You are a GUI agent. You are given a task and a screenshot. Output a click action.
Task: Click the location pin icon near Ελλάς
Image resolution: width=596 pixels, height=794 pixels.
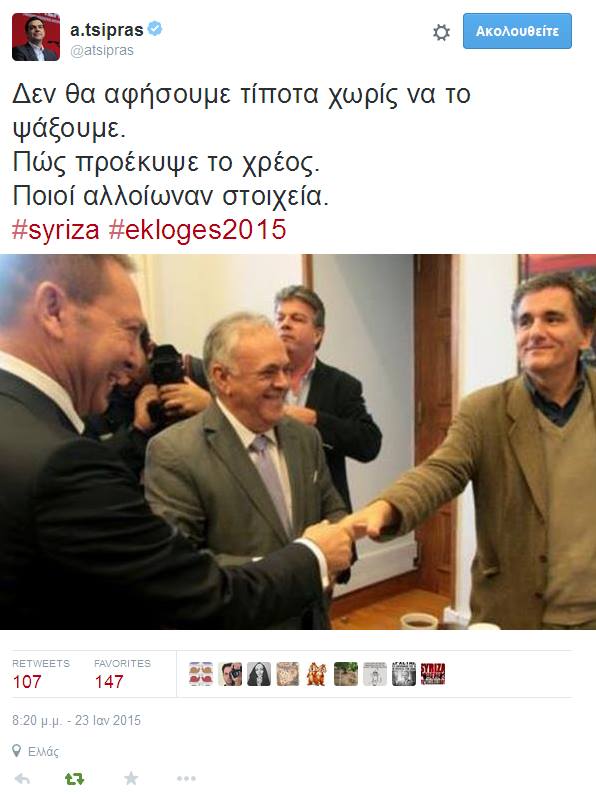(x=17, y=750)
